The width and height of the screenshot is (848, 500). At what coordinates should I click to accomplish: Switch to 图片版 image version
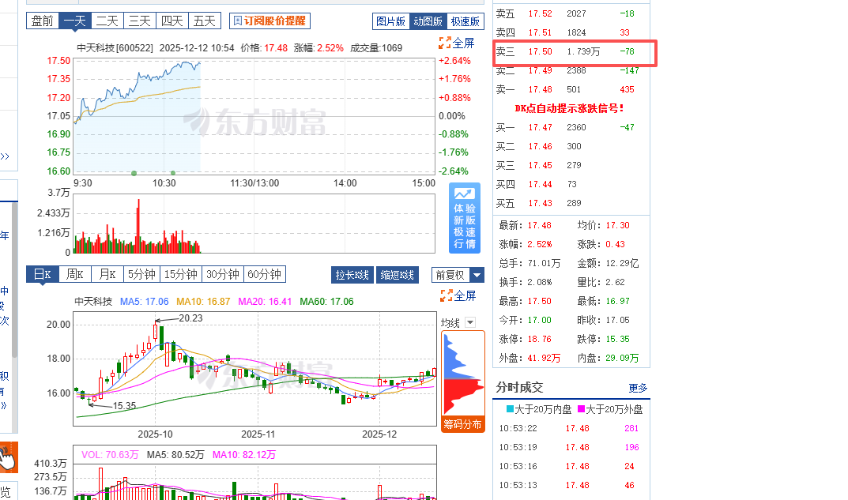pyautogui.click(x=391, y=22)
